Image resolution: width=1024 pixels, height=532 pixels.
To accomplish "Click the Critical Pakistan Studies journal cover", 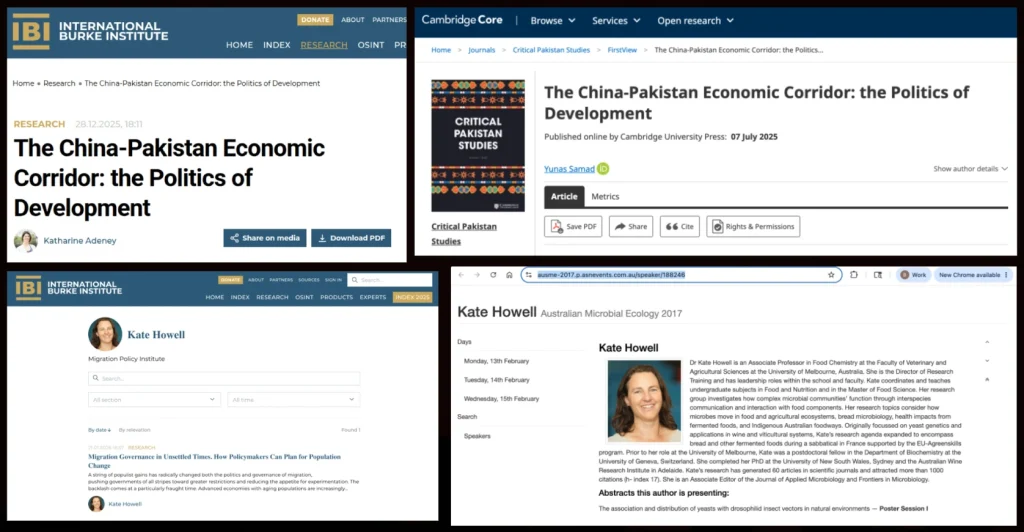I will point(478,146).
